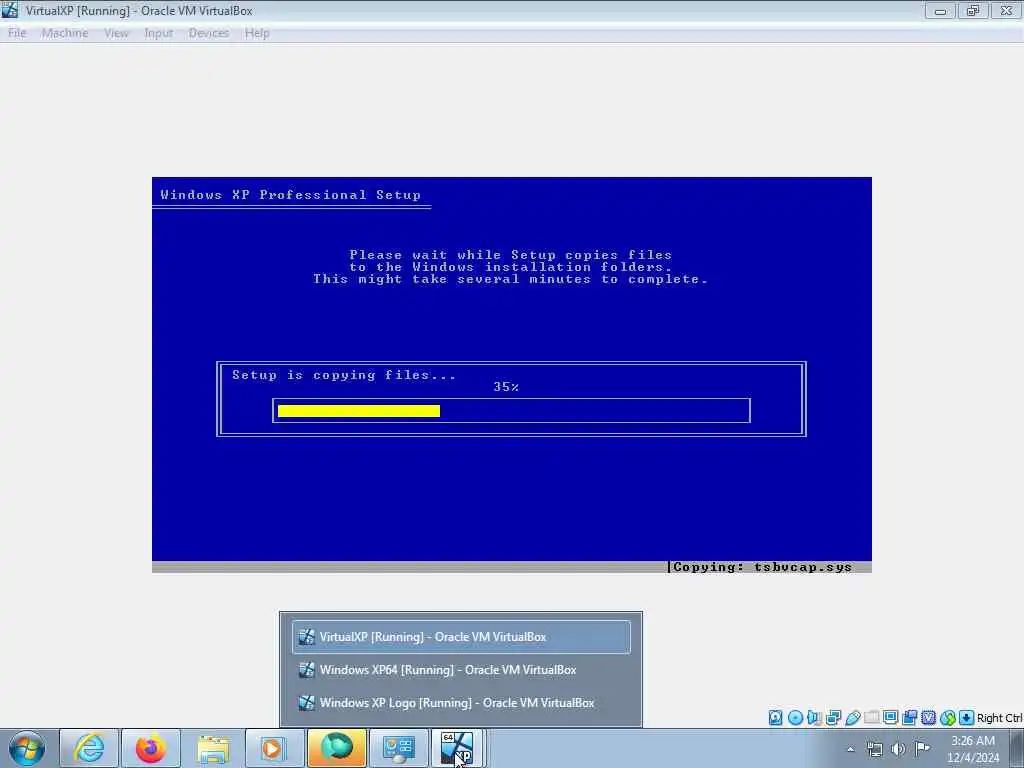Click the audio status icon
The image size is (1024, 768).
(x=814, y=718)
